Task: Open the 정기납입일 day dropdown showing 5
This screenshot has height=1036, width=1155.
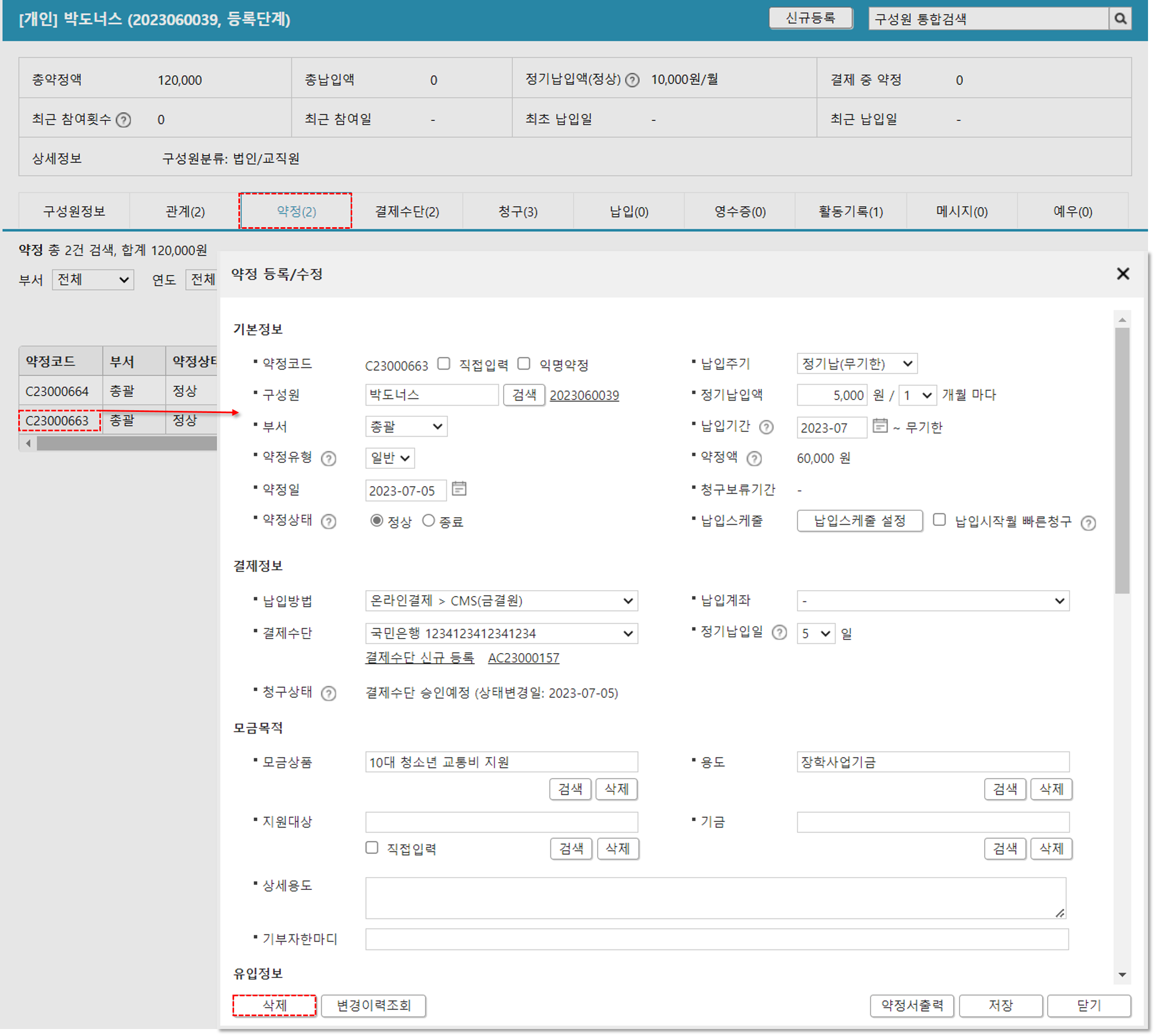Action: (x=817, y=634)
